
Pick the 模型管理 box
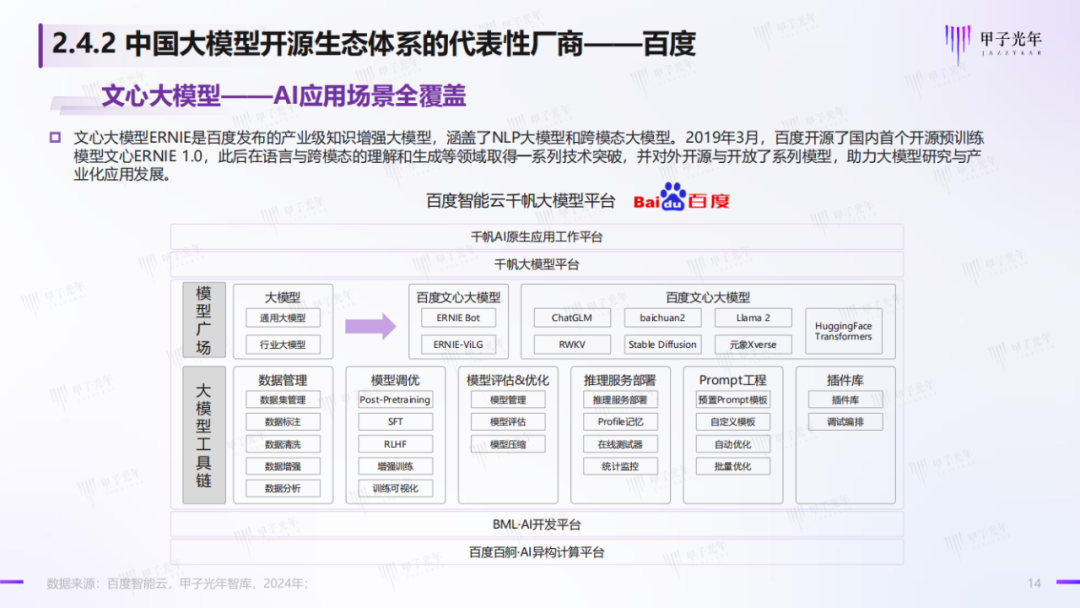pos(508,400)
